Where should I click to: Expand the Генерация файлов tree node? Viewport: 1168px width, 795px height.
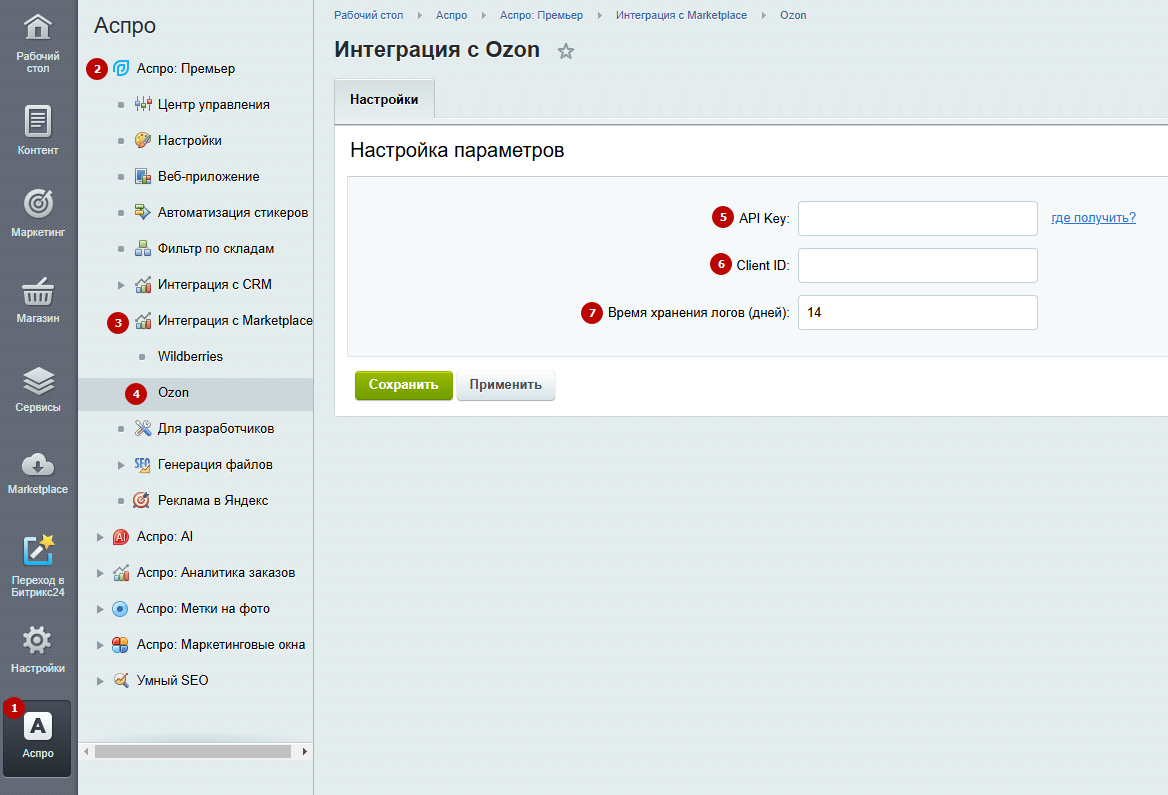[121, 465]
